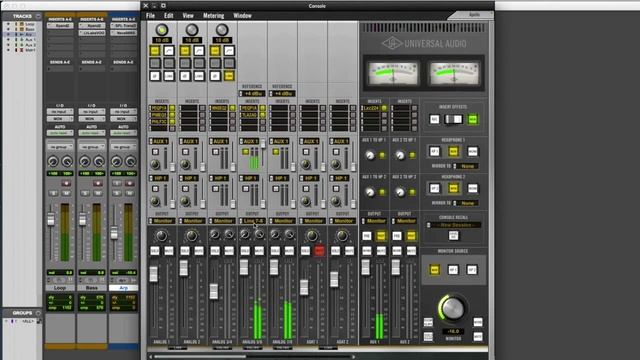Open the File menu in Console

click(151, 16)
